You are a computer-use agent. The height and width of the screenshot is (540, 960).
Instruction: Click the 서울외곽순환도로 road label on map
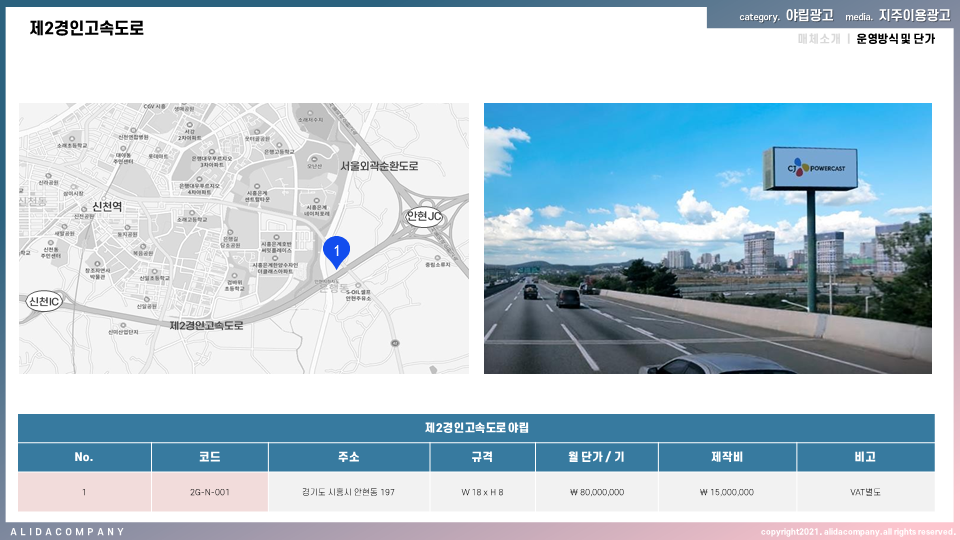pos(379,166)
